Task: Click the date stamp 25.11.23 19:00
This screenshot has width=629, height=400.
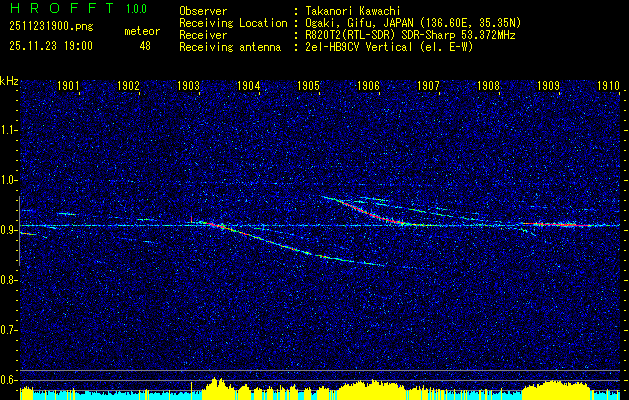Action: 51,46
